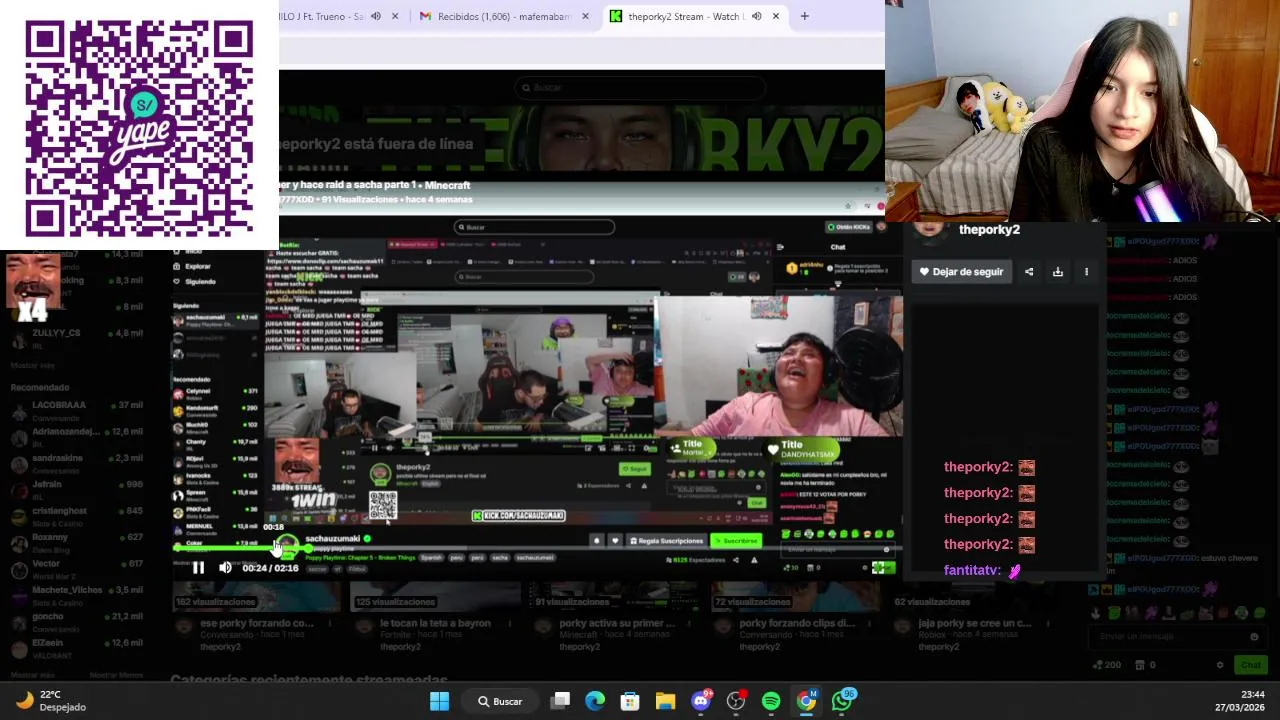Image resolution: width=1280 pixels, height=720 pixels.
Task: Open the weather widget showing 22°C
Action: pos(52,701)
